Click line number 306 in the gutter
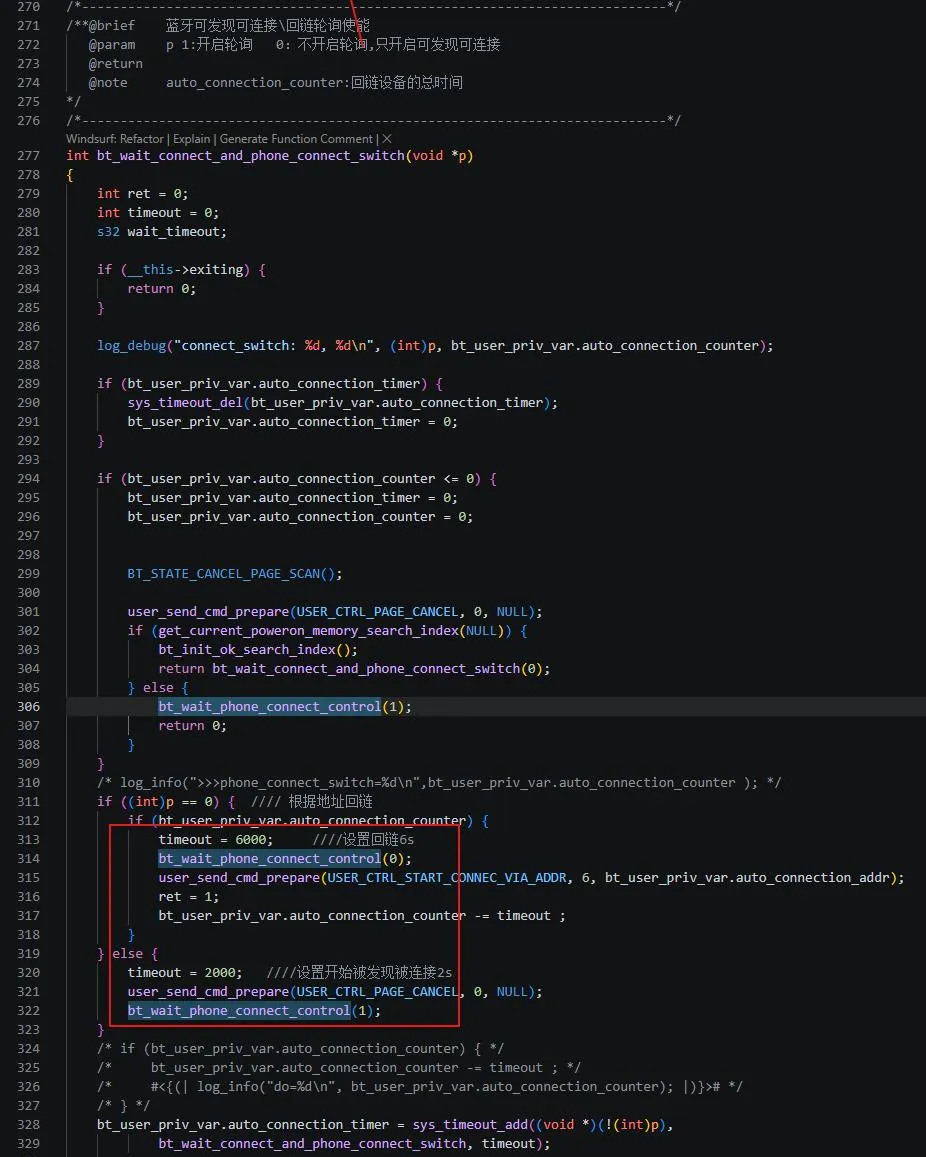Image resolution: width=926 pixels, height=1157 pixels. coord(29,707)
